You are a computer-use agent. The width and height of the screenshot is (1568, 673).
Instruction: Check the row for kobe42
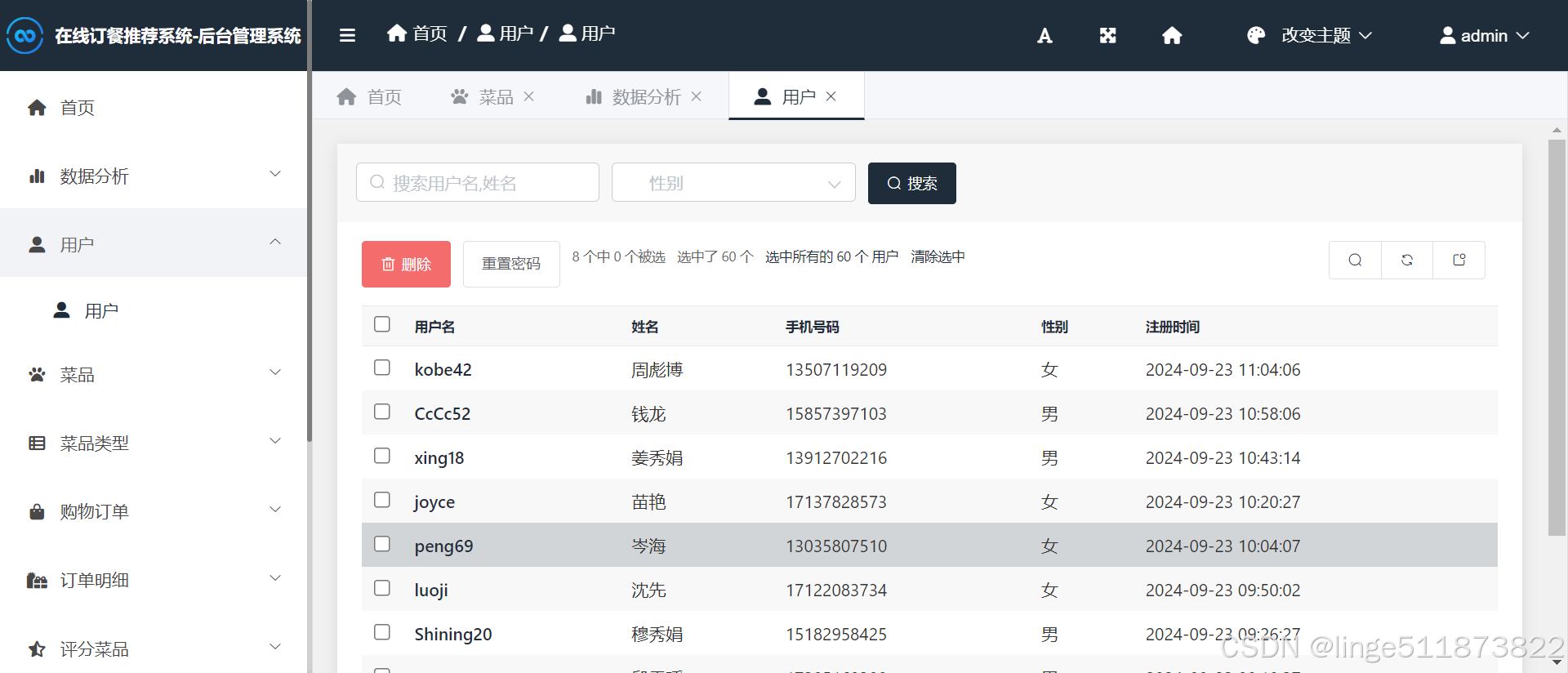click(x=382, y=368)
